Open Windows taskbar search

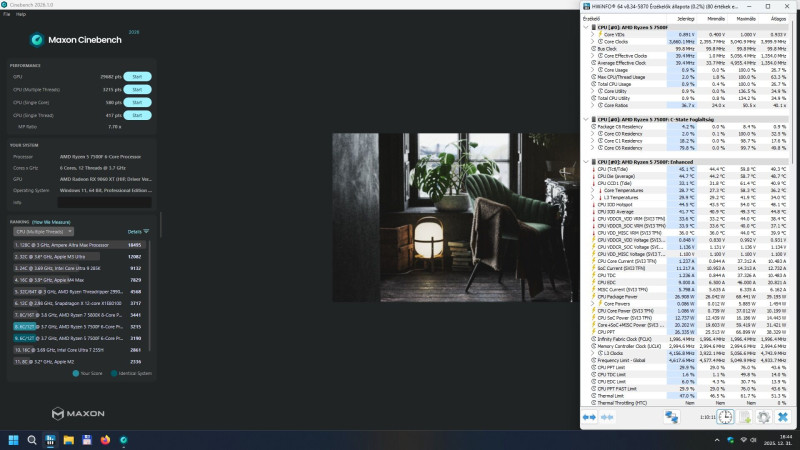click(x=32, y=440)
